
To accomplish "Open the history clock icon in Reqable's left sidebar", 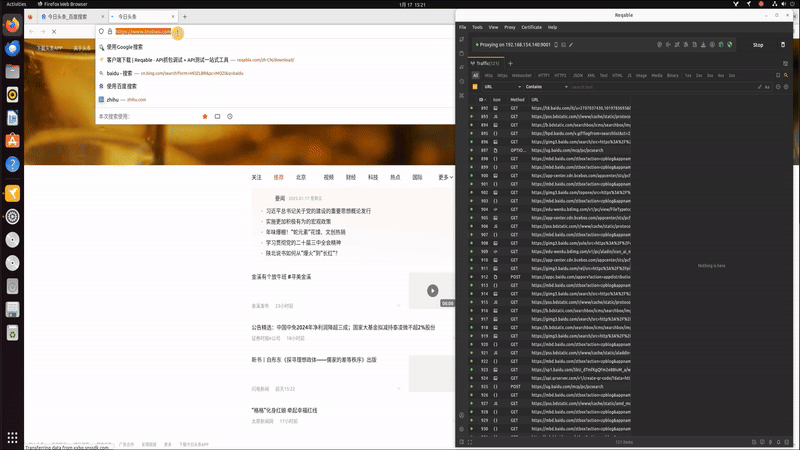I will pos(462,82).
